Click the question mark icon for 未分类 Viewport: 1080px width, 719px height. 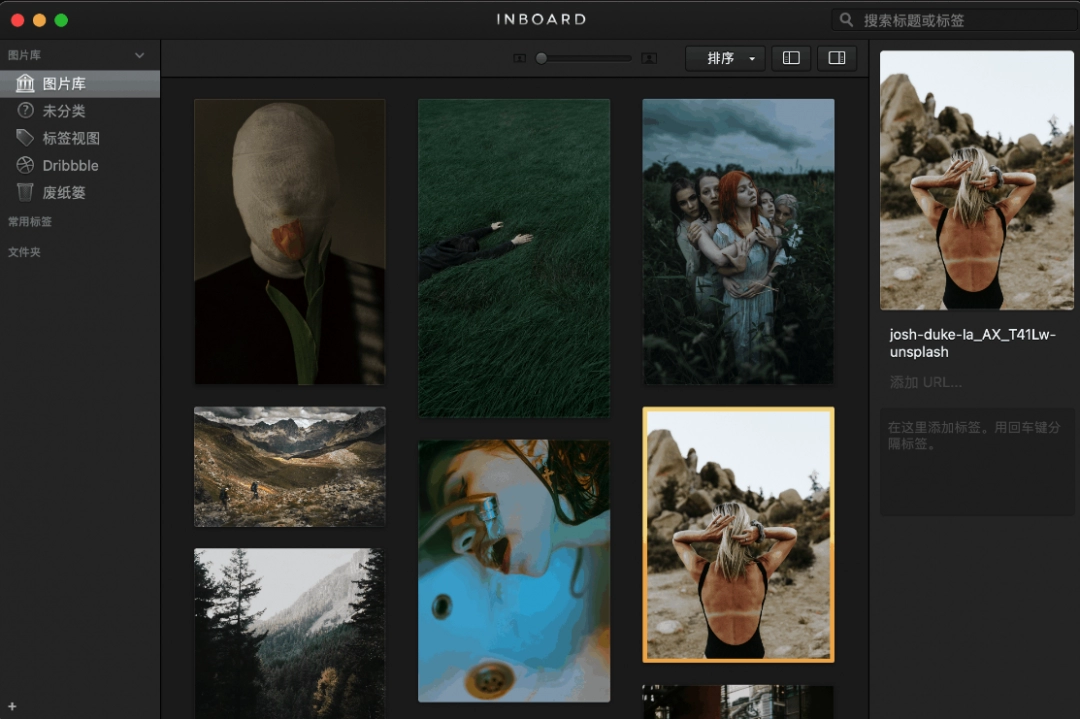pyautogui.click(x=25, y=111)
